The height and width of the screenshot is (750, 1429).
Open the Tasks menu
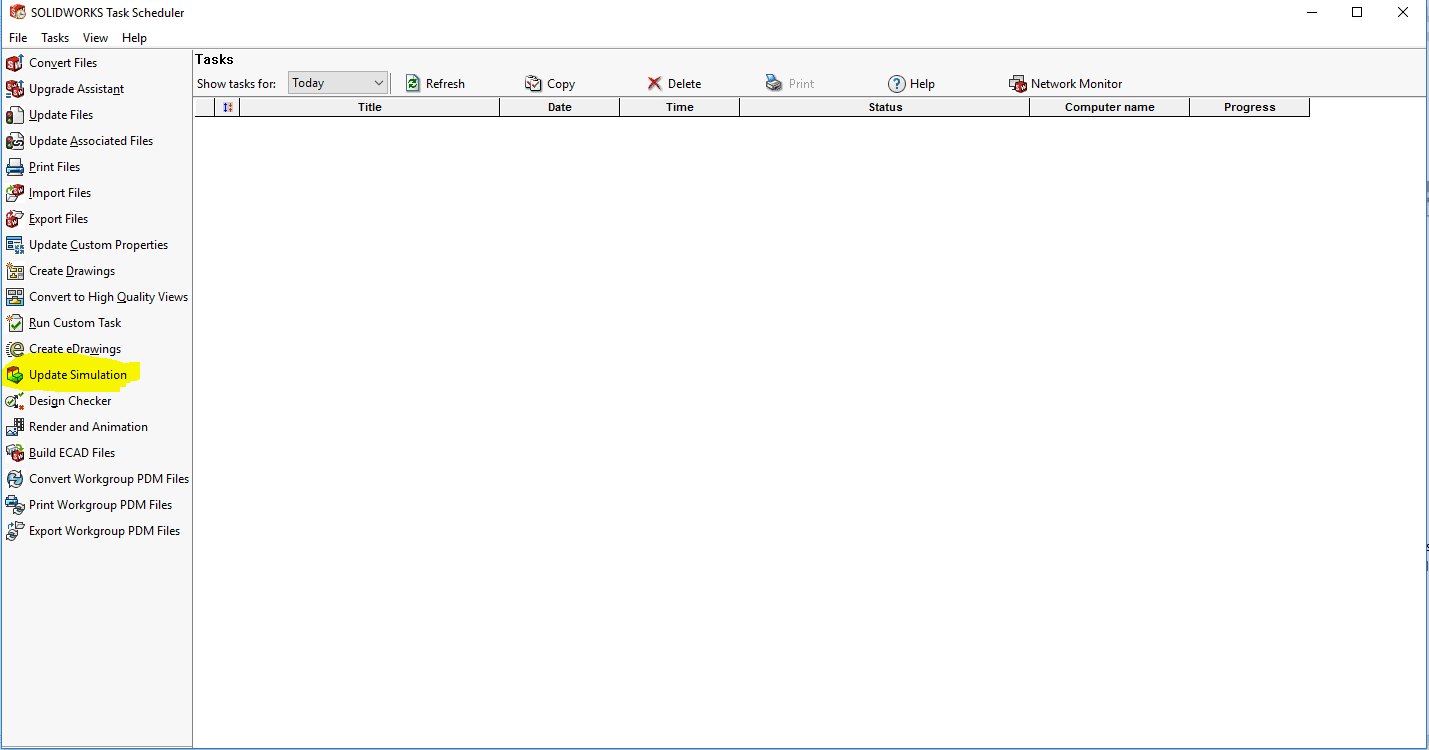coord(55,38)
